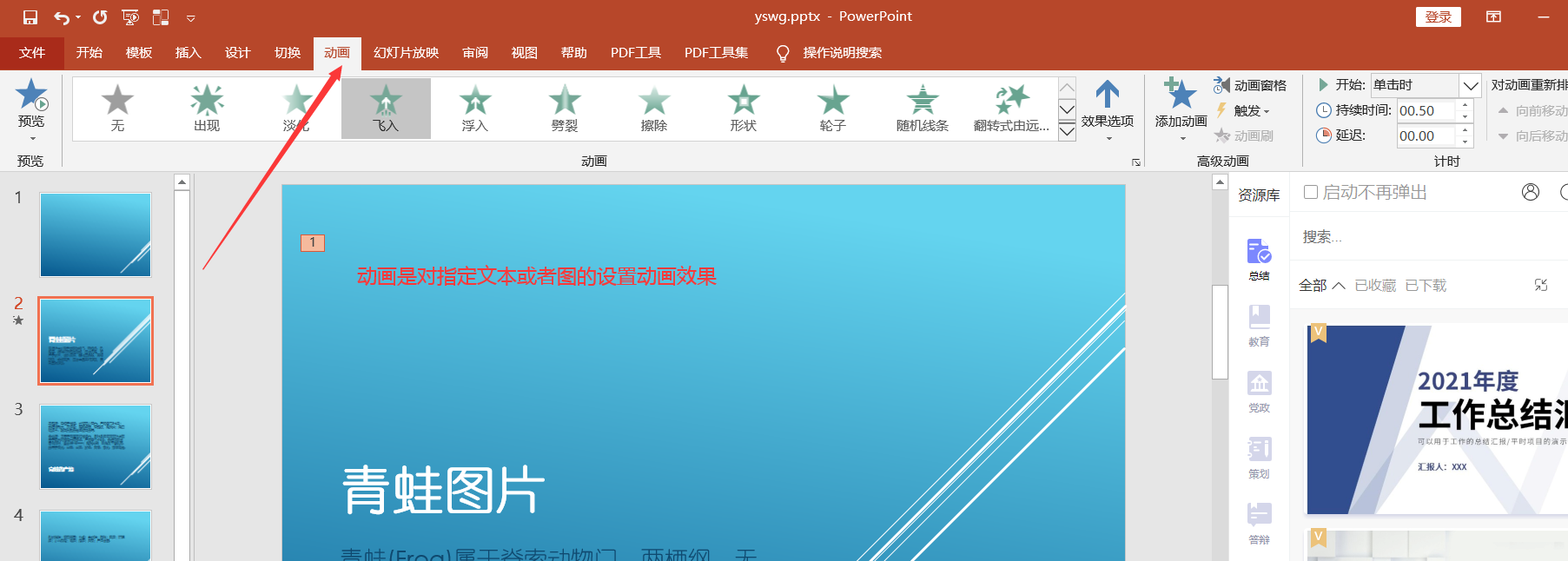Viewport: 1568px width, 561px height.
Task: Click the Save icon in the quick access toolbar
Action: (30, 17)
